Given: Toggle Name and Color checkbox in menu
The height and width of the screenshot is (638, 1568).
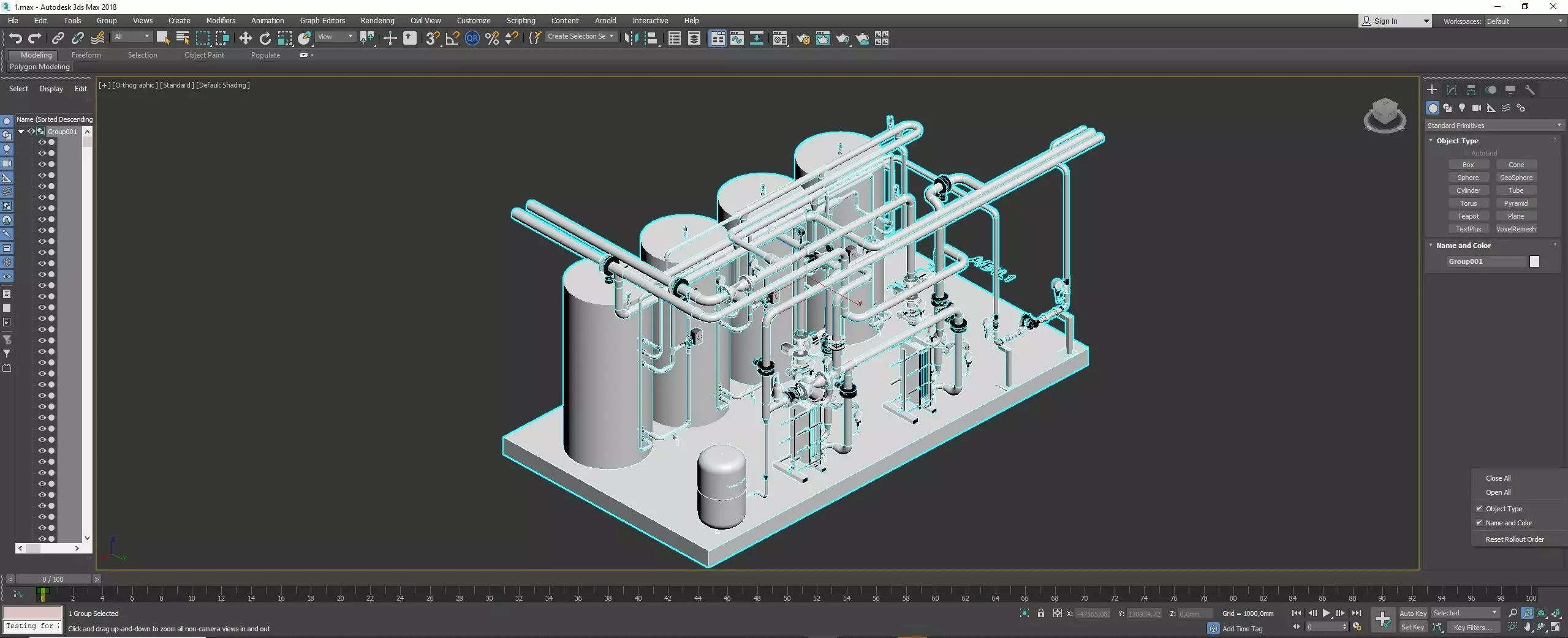Looking at the screenshot, I should coord(1479,523).
